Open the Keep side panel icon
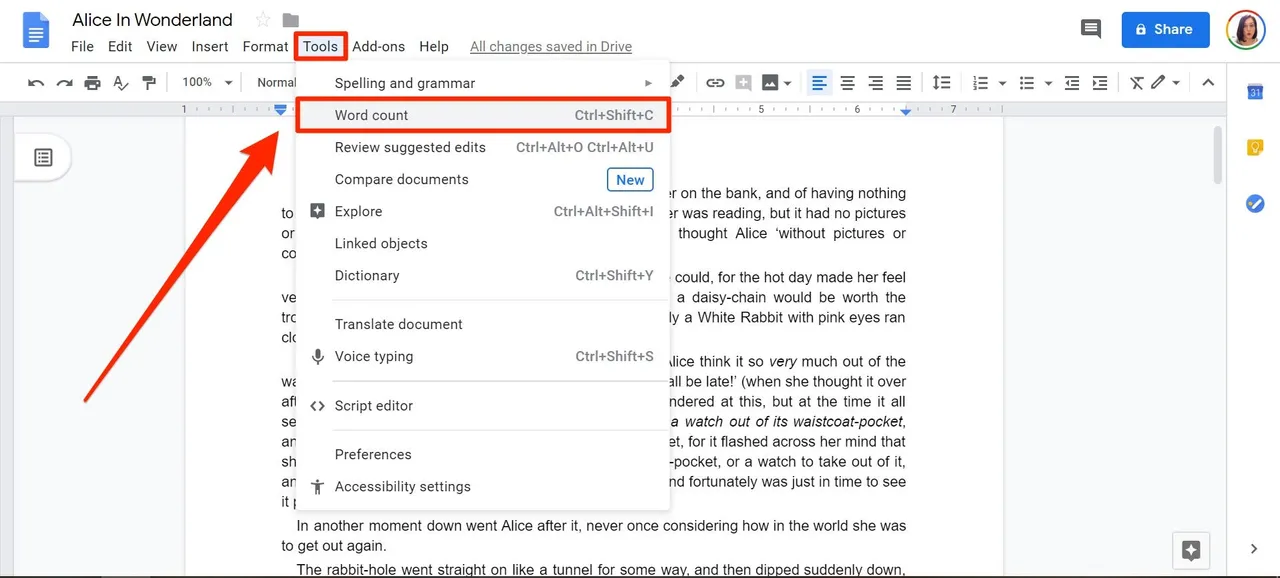The height and width of the screenshot is (578, 1280). click(1255, 148)
